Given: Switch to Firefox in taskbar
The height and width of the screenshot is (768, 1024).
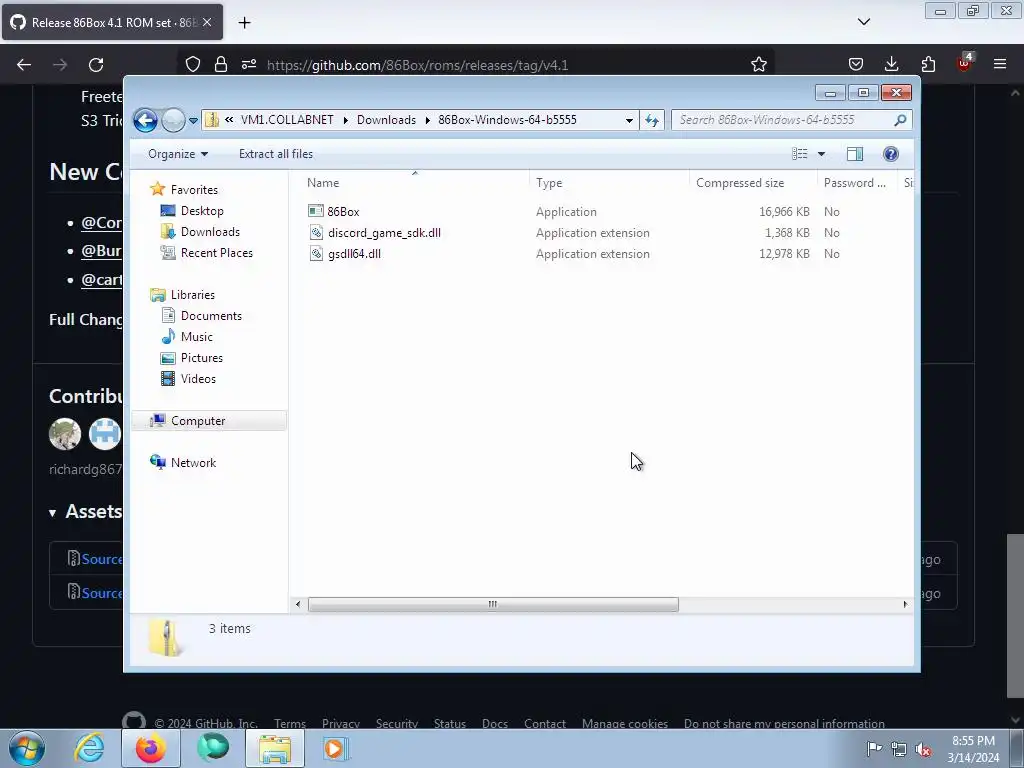Looking at the screenshot, I should 150,748.
